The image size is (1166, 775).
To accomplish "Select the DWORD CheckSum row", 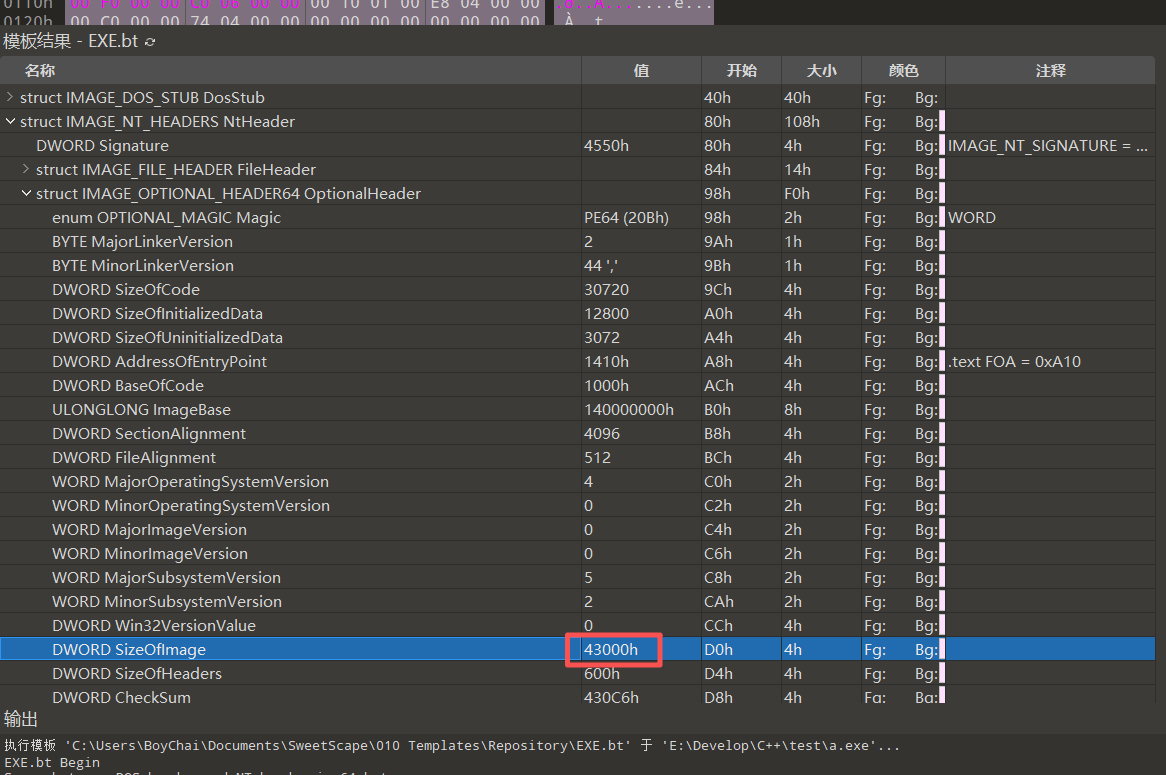I will click(x=121, y=697).
